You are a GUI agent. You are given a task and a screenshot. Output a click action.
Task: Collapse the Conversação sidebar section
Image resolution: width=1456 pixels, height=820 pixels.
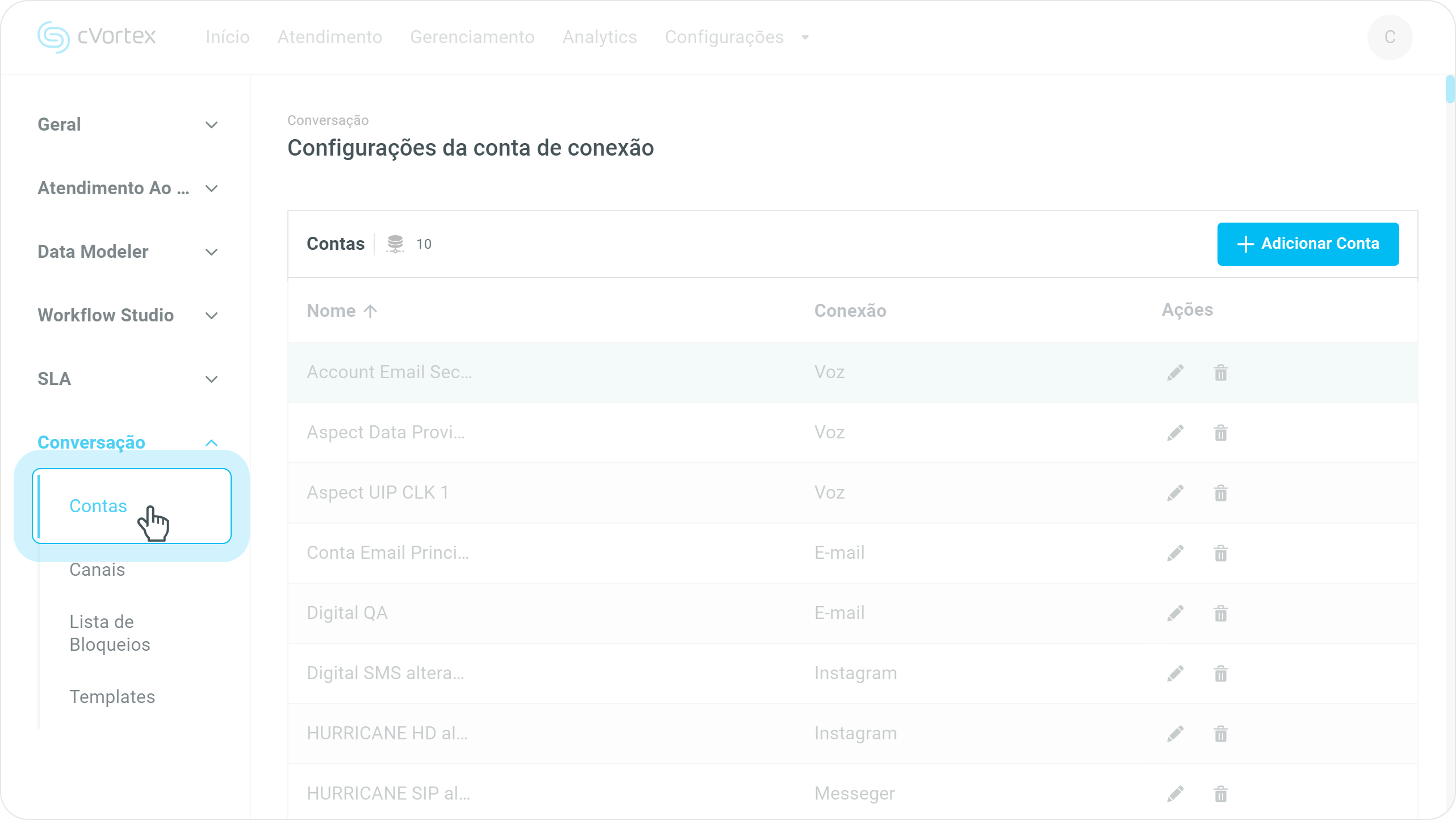211,443
